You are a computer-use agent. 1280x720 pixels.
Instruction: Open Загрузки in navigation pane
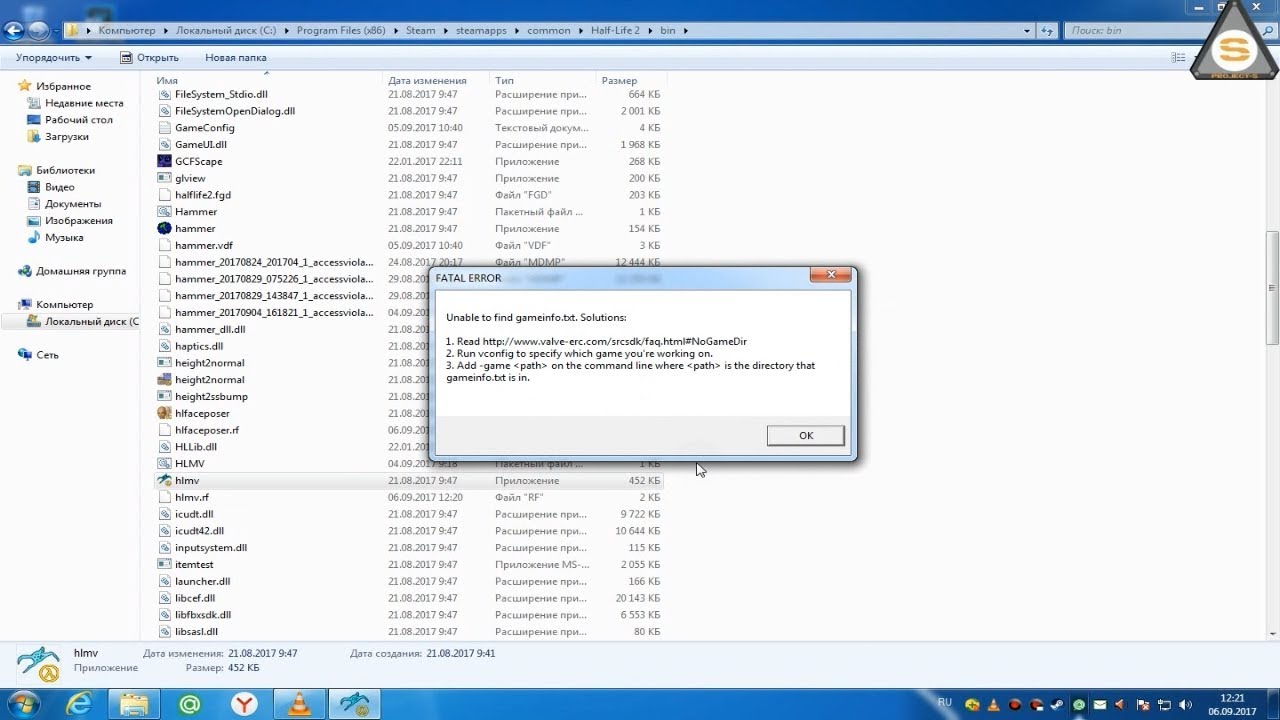[66, 137]
